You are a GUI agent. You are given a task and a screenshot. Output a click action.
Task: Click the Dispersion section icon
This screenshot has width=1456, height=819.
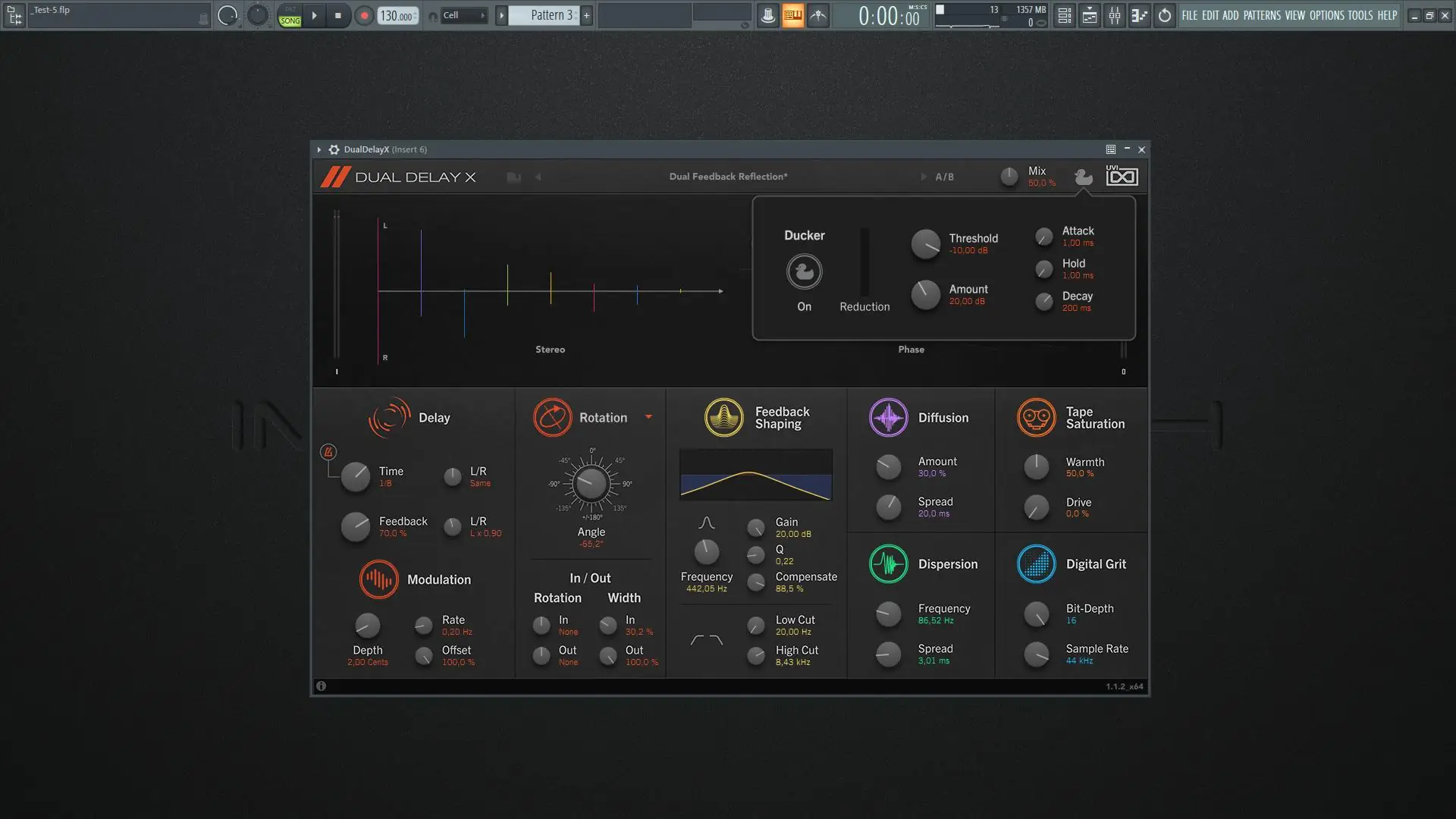[x=888, y=564]
